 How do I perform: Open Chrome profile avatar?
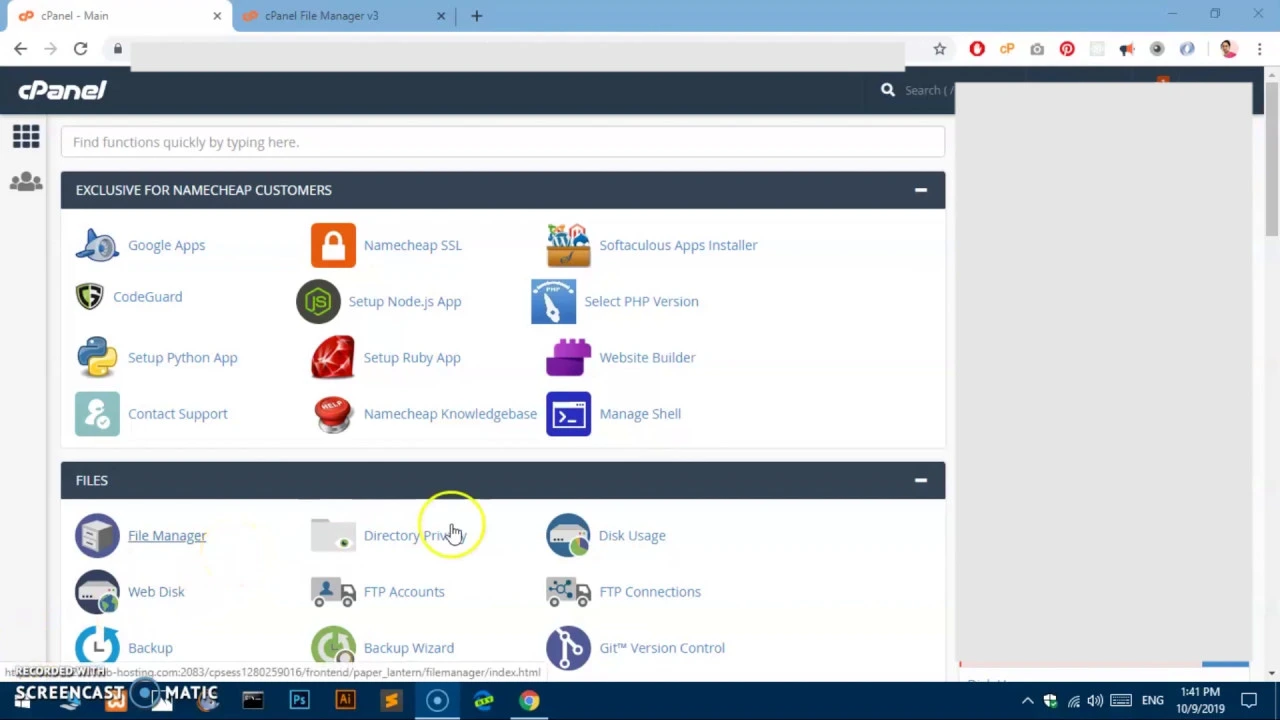(1229, 48)
